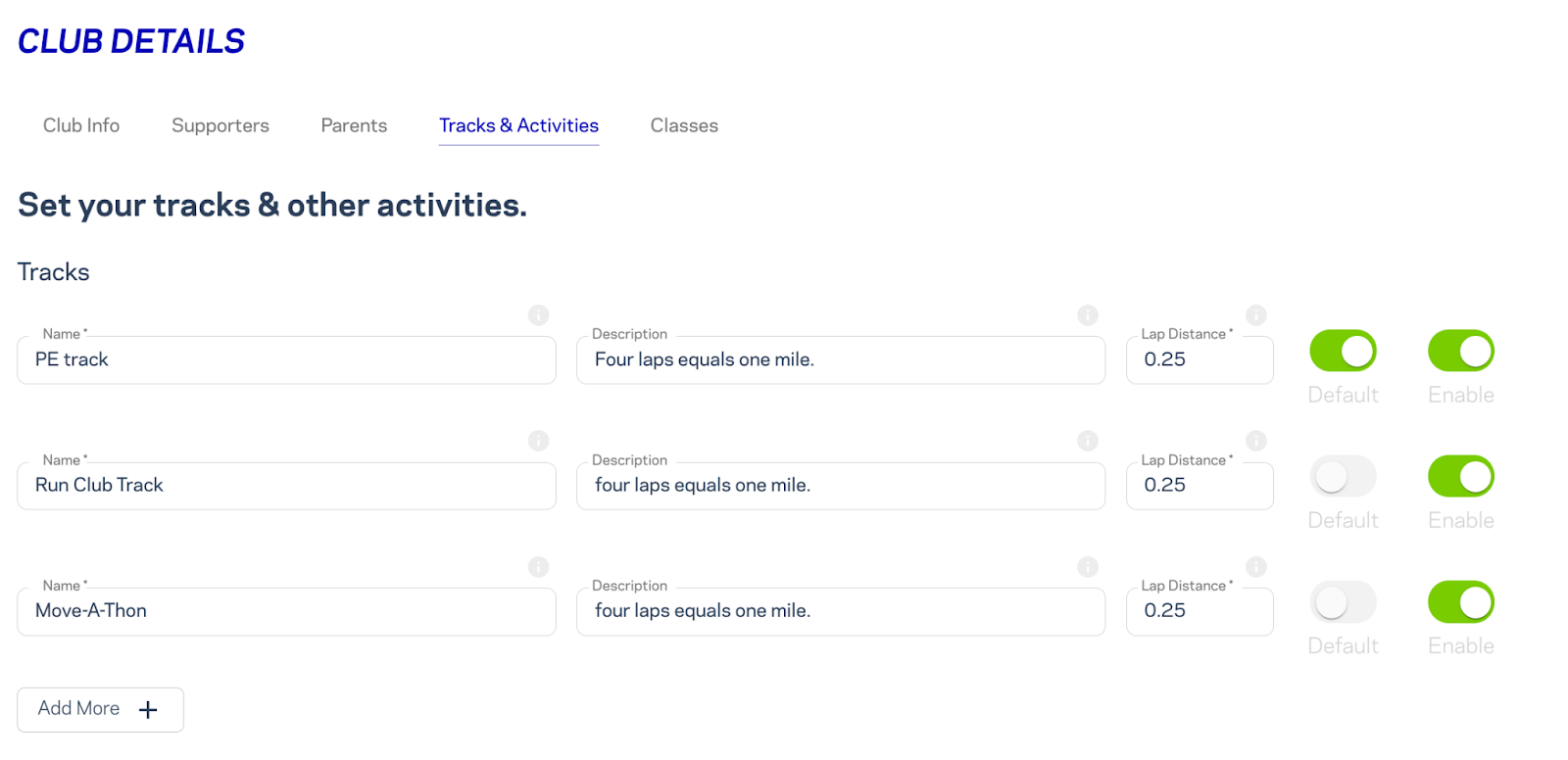The image size is (1568, 760).
Task: Set Move-A-Thon as default track
Action: pyautogui.click(x=1343, y=602)
